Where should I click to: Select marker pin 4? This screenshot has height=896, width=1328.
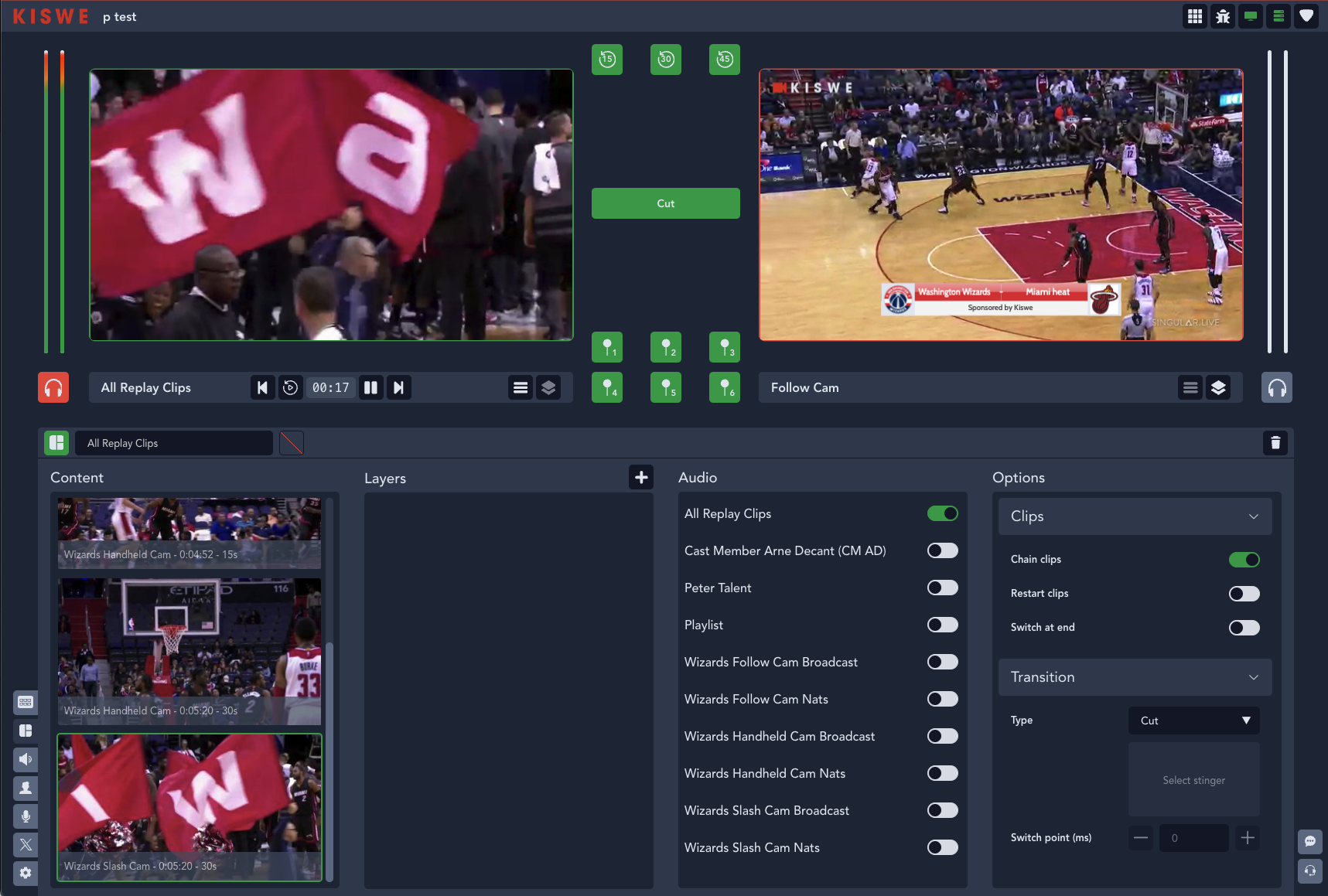coord(607,387)
